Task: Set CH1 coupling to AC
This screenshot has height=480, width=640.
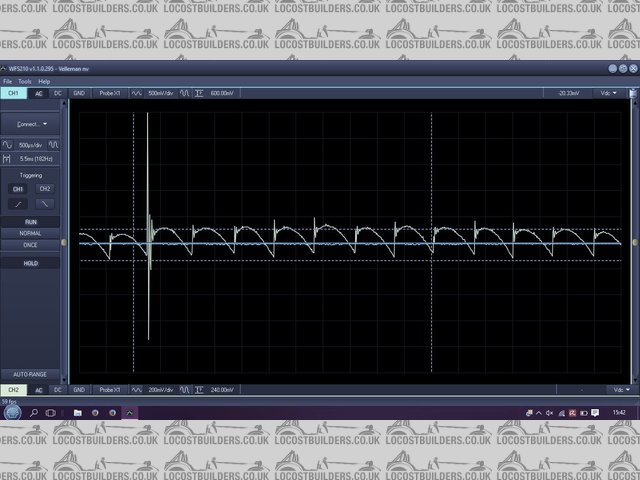Action: 39,93
